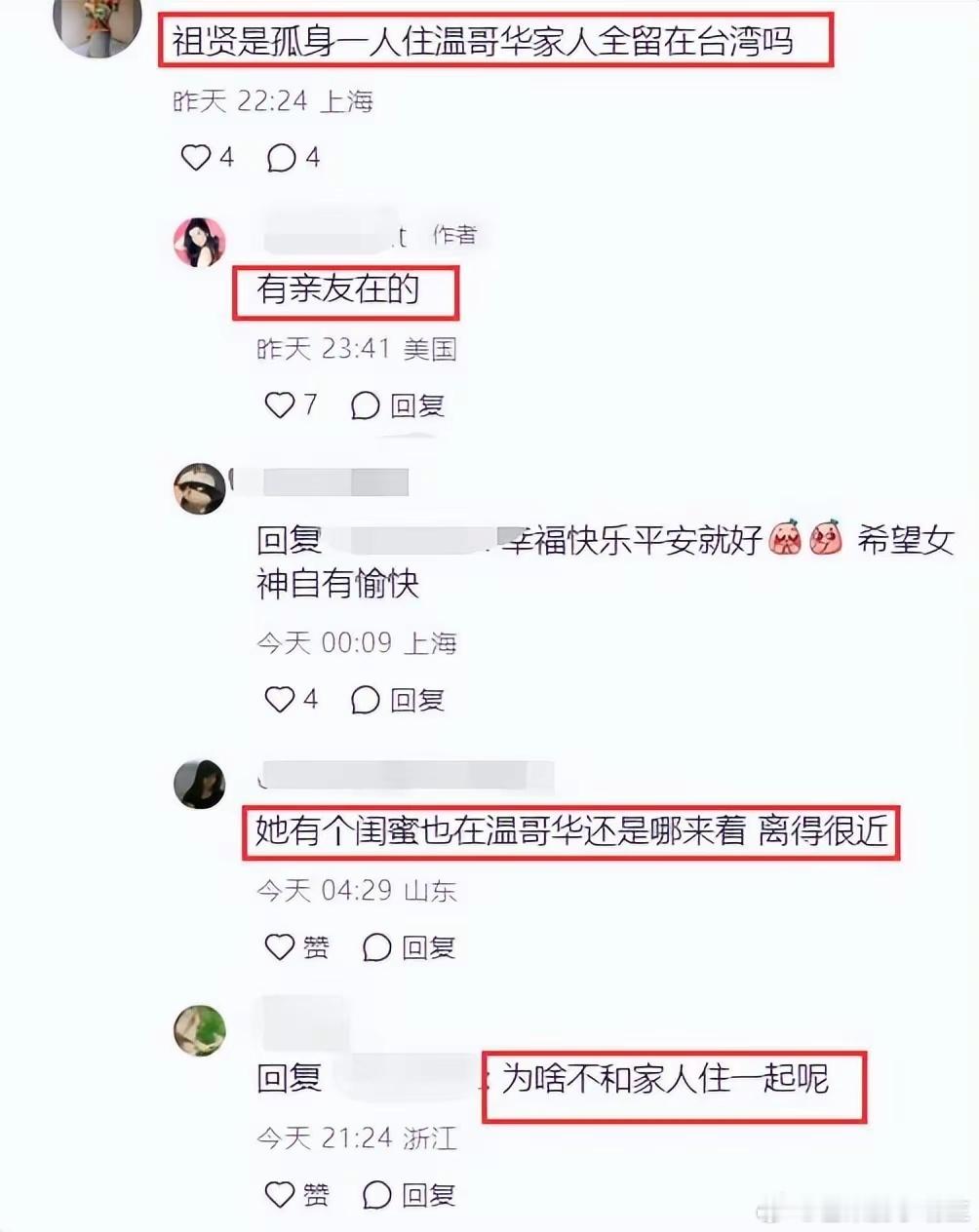Tap reply bubble on the 00:09 Shanghai comment

365,700
